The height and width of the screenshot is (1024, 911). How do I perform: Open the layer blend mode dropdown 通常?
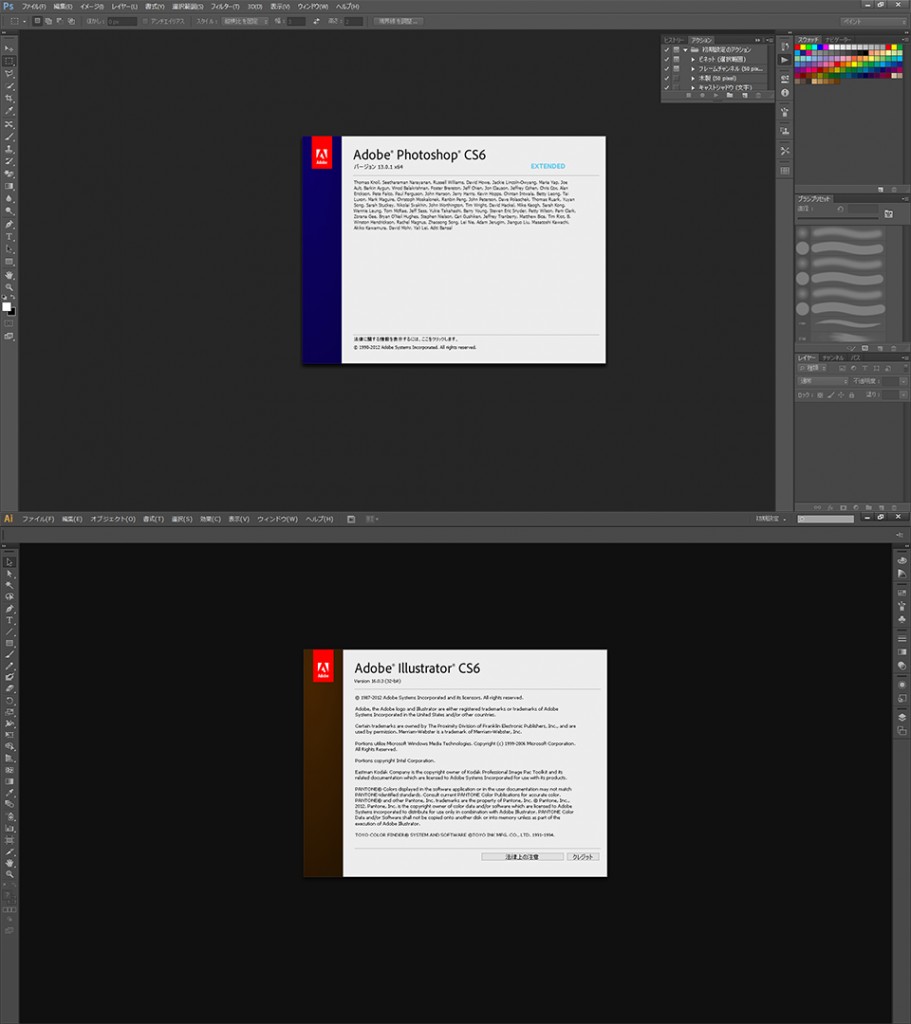(822, 381)
